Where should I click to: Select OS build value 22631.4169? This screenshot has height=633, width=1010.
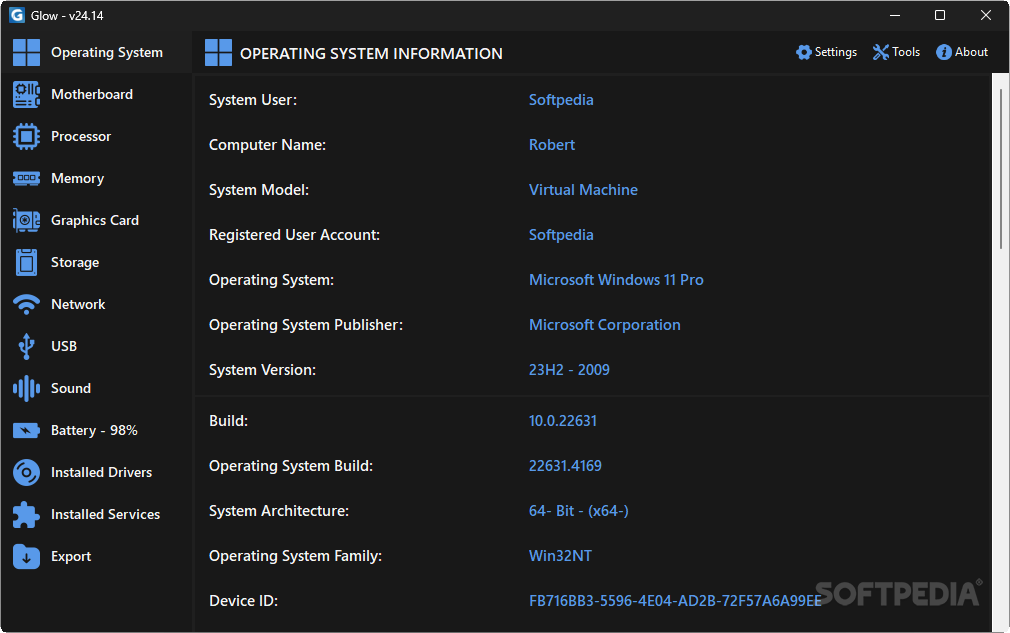(566, 466)
